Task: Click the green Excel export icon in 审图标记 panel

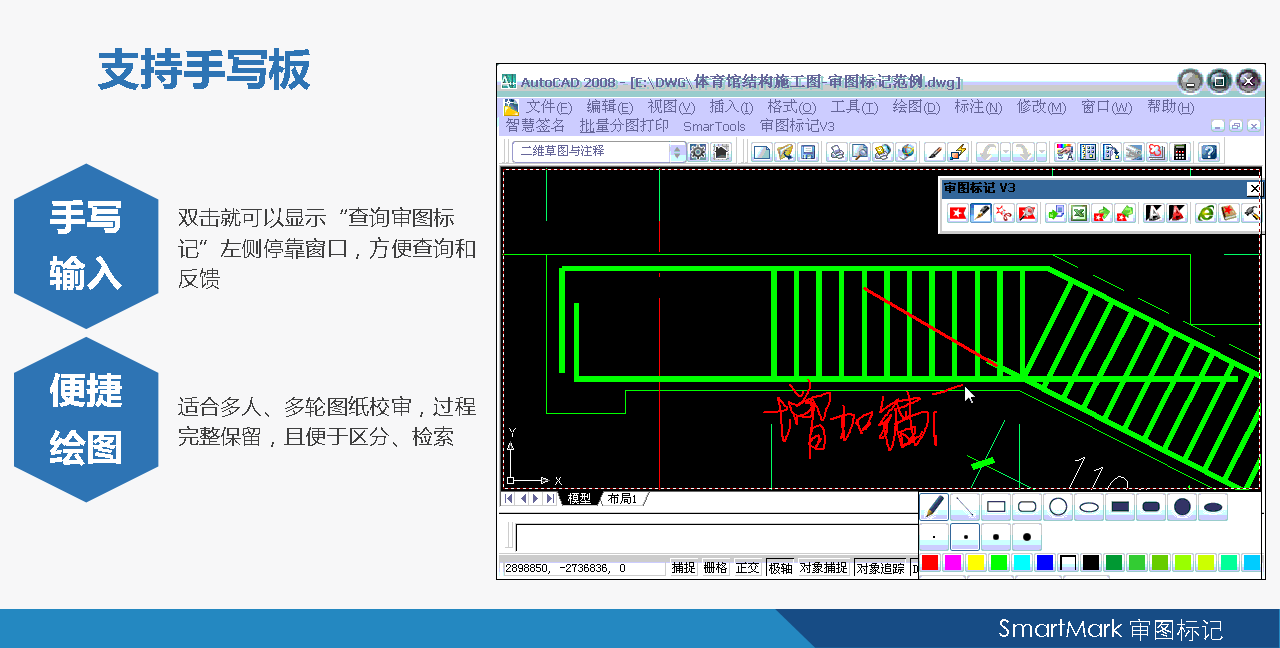Action: point(1079,213)
